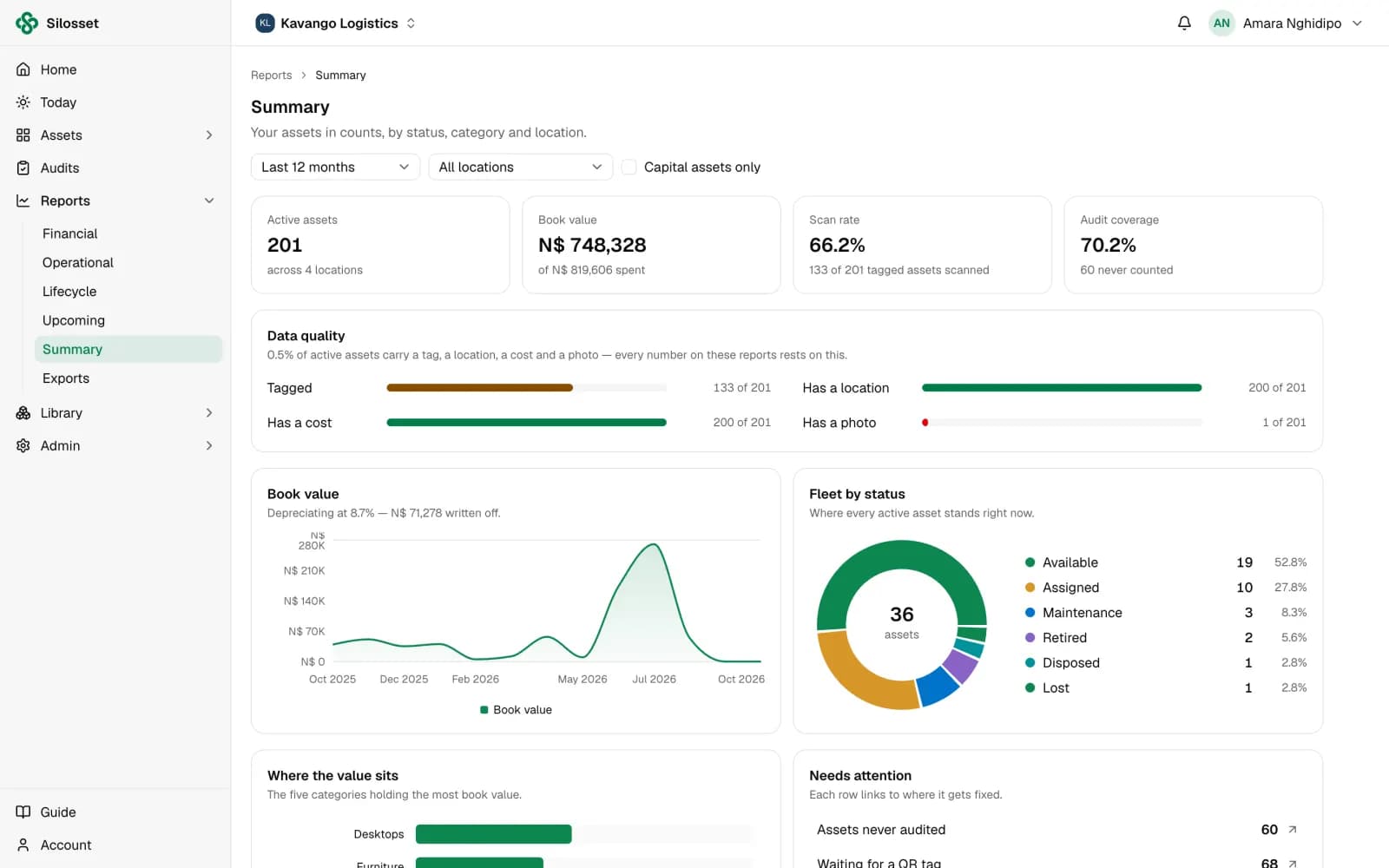Click the Admin gear icon
1389x868 pixels.
click(x=23, y=446)
